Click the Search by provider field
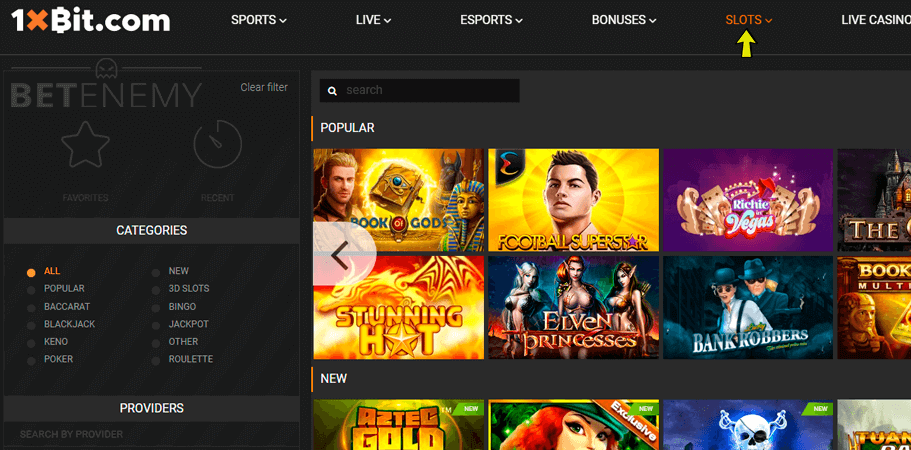Image resolution: width=911 pixels, height=450 pixels. click(x=152, y=434)
